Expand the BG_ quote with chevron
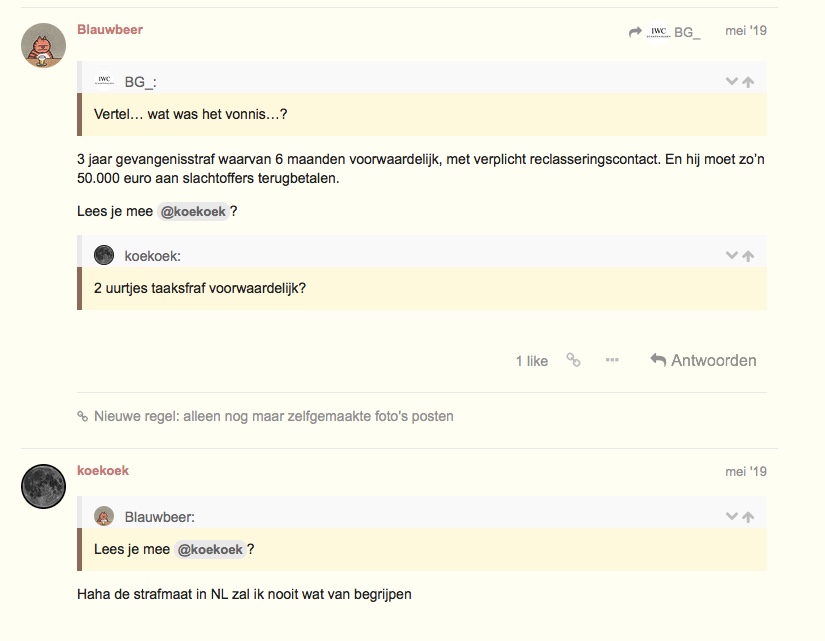 (732, 82)
